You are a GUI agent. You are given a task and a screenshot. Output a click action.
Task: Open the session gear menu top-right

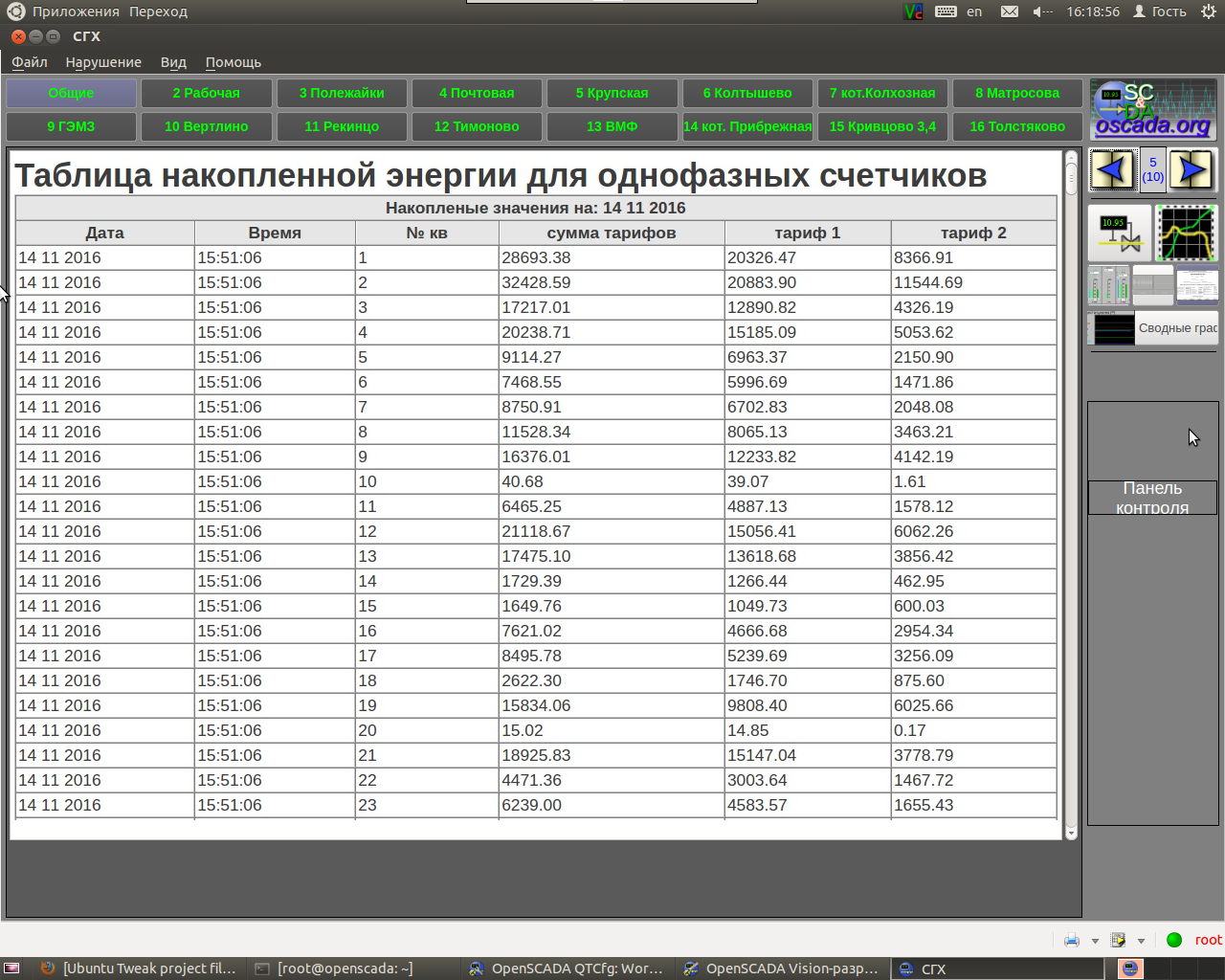pyautogui.click(x=1207, y=11)
